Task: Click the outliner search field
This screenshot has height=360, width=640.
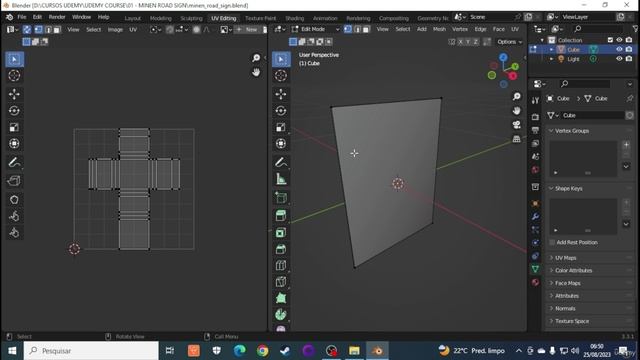Action: point(600,29)
